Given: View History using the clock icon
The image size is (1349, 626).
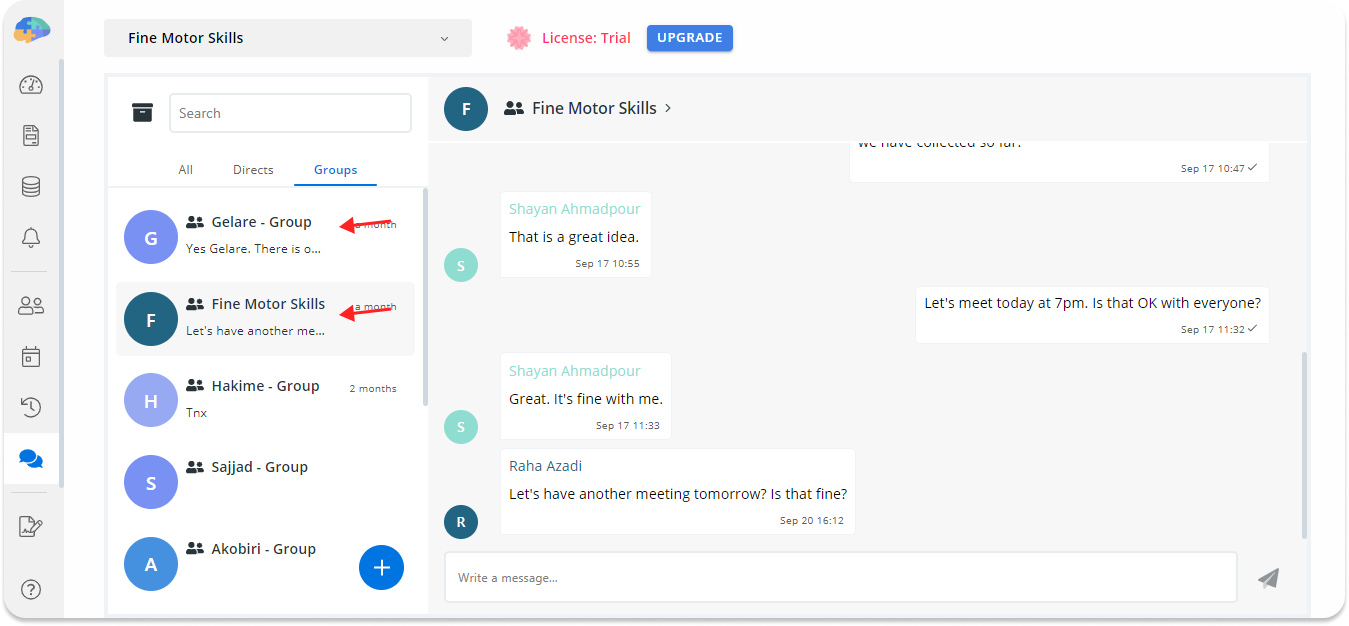Looking at the screenshot, I should [31, 407].
